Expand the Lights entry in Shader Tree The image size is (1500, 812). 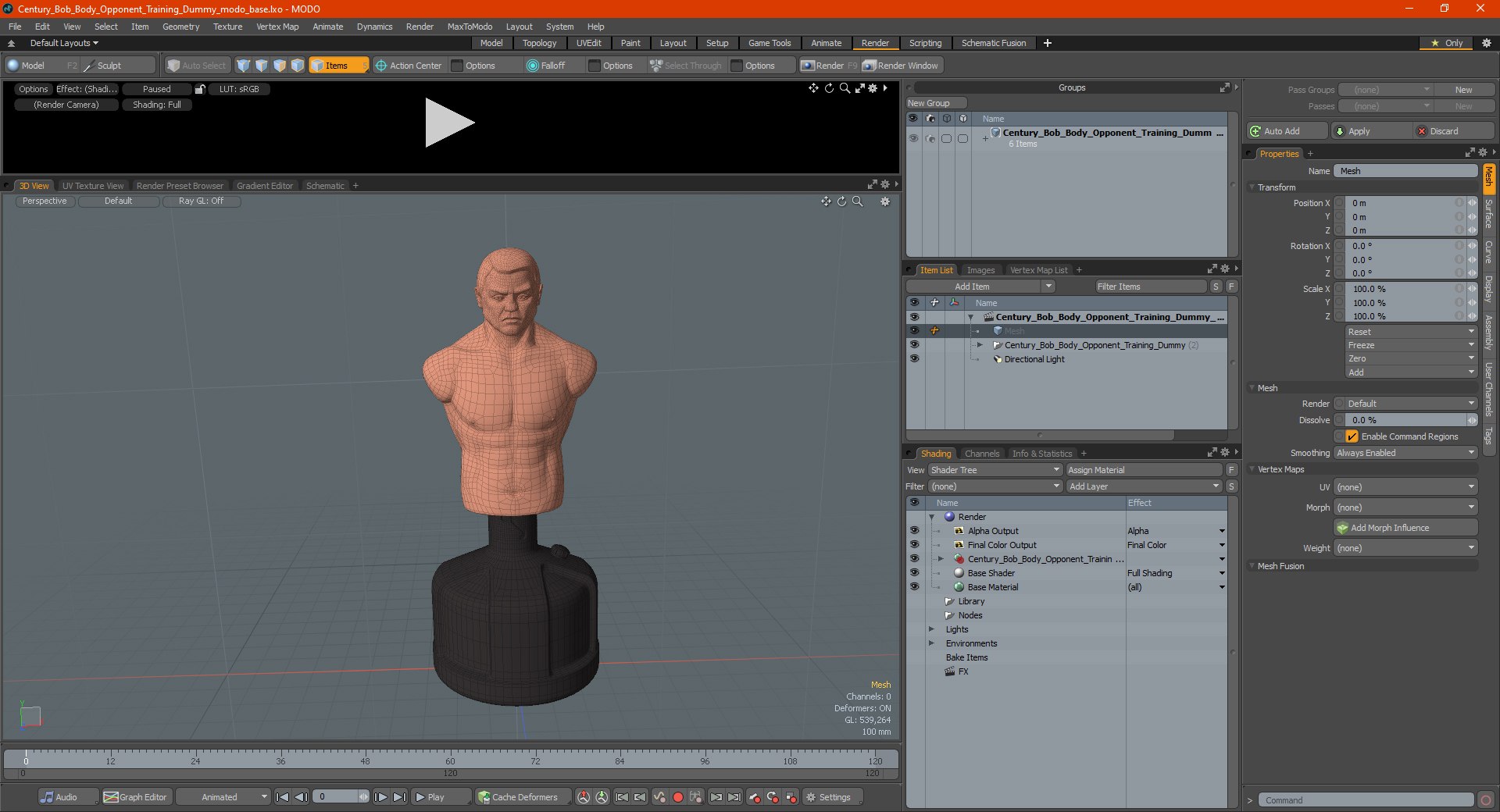pyautogui.click(x=931, y=629)
